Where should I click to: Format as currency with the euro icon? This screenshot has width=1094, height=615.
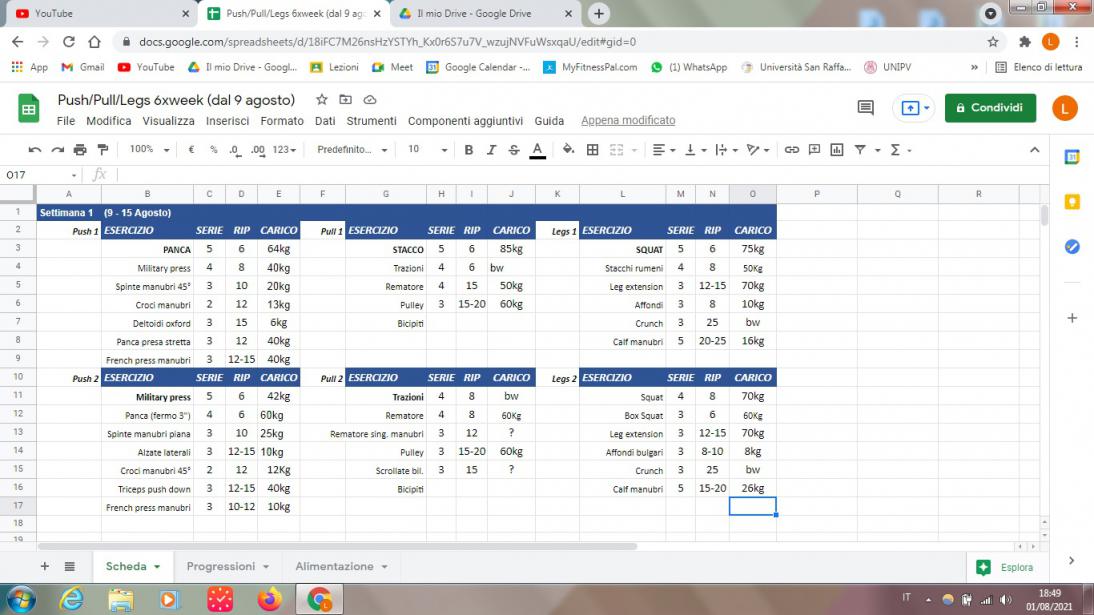click(191, 149)
